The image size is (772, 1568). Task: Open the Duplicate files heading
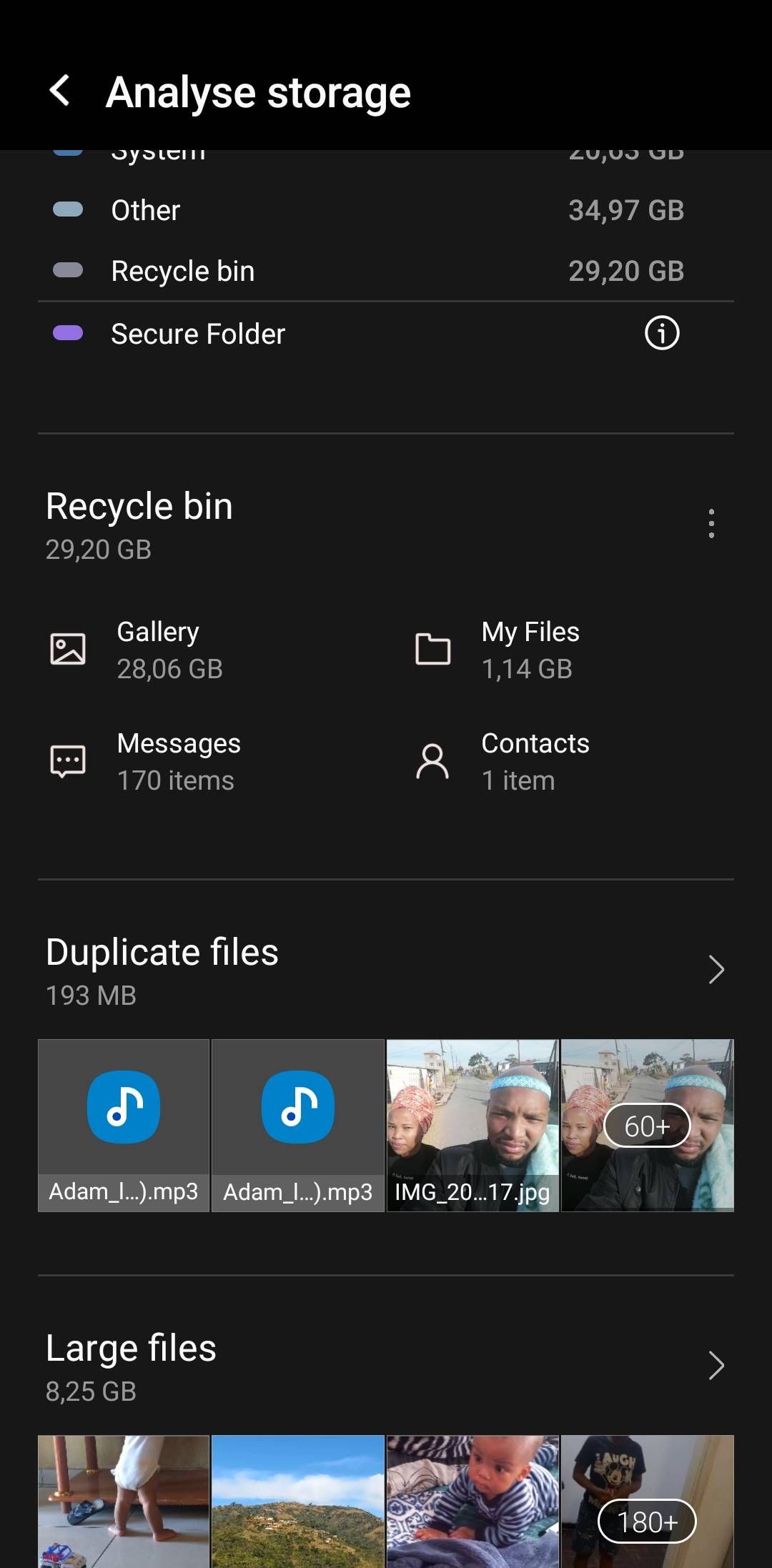(162, 953)
